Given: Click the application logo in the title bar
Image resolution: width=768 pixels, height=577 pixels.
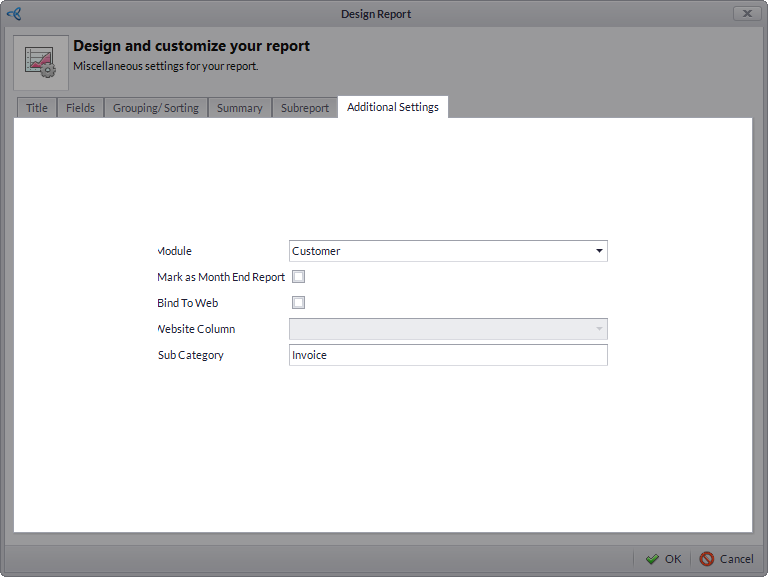Looking at the screenshot, I should pos(14,14).
